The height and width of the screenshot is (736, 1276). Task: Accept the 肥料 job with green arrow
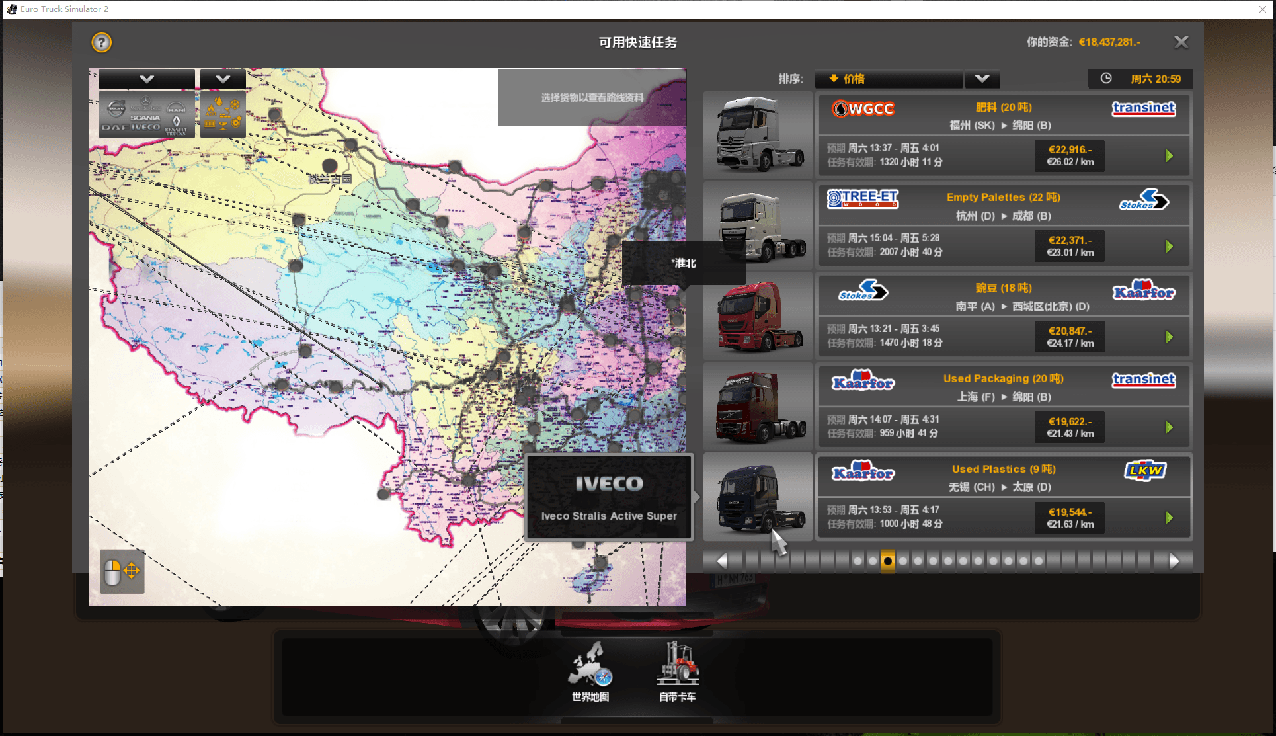click(1169, 155)
